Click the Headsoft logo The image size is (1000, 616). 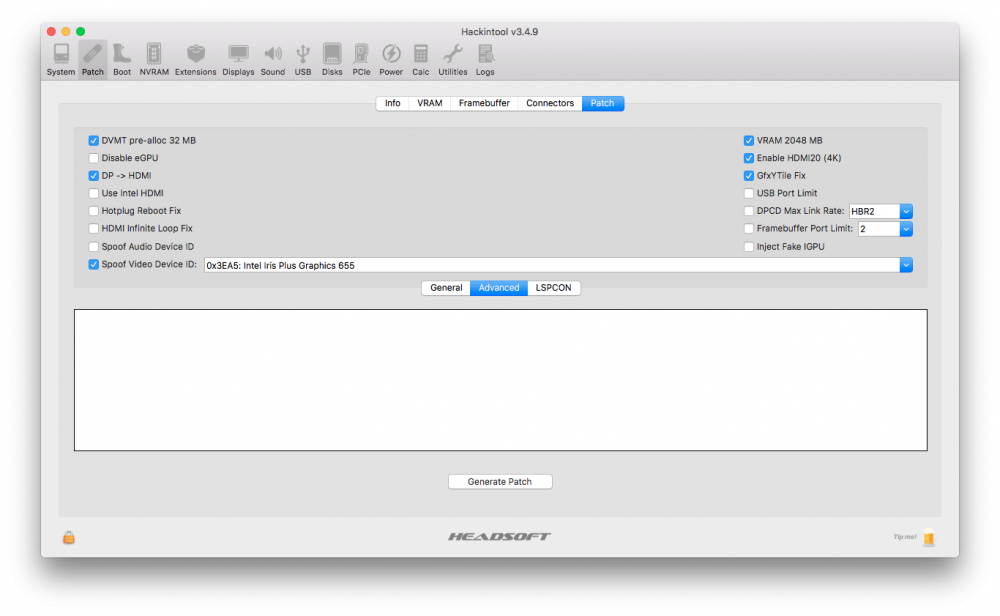point(499,536)
